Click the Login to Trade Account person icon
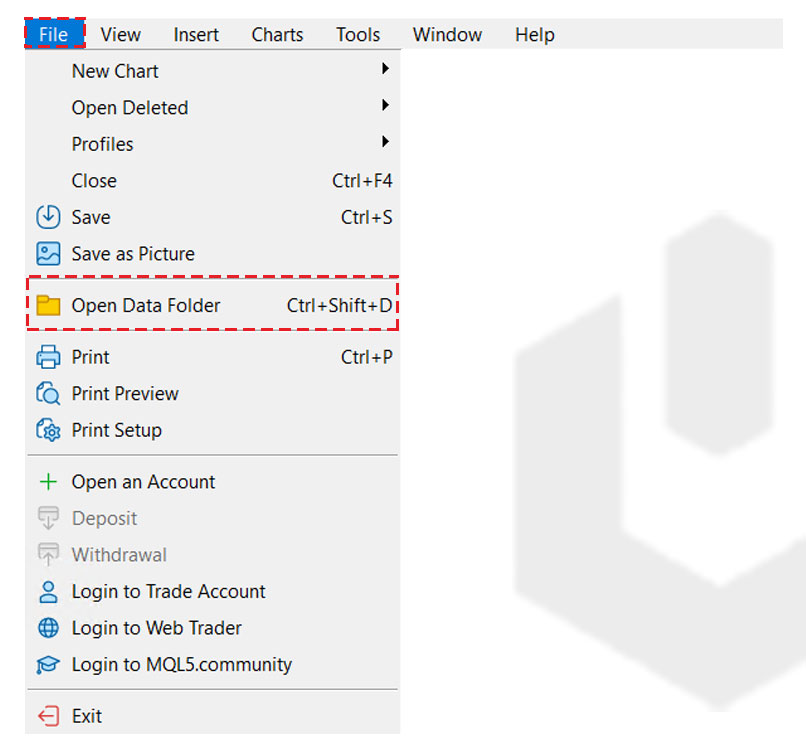Image resolution: width=806 pixels, height=750 pixels. point(48,591)
